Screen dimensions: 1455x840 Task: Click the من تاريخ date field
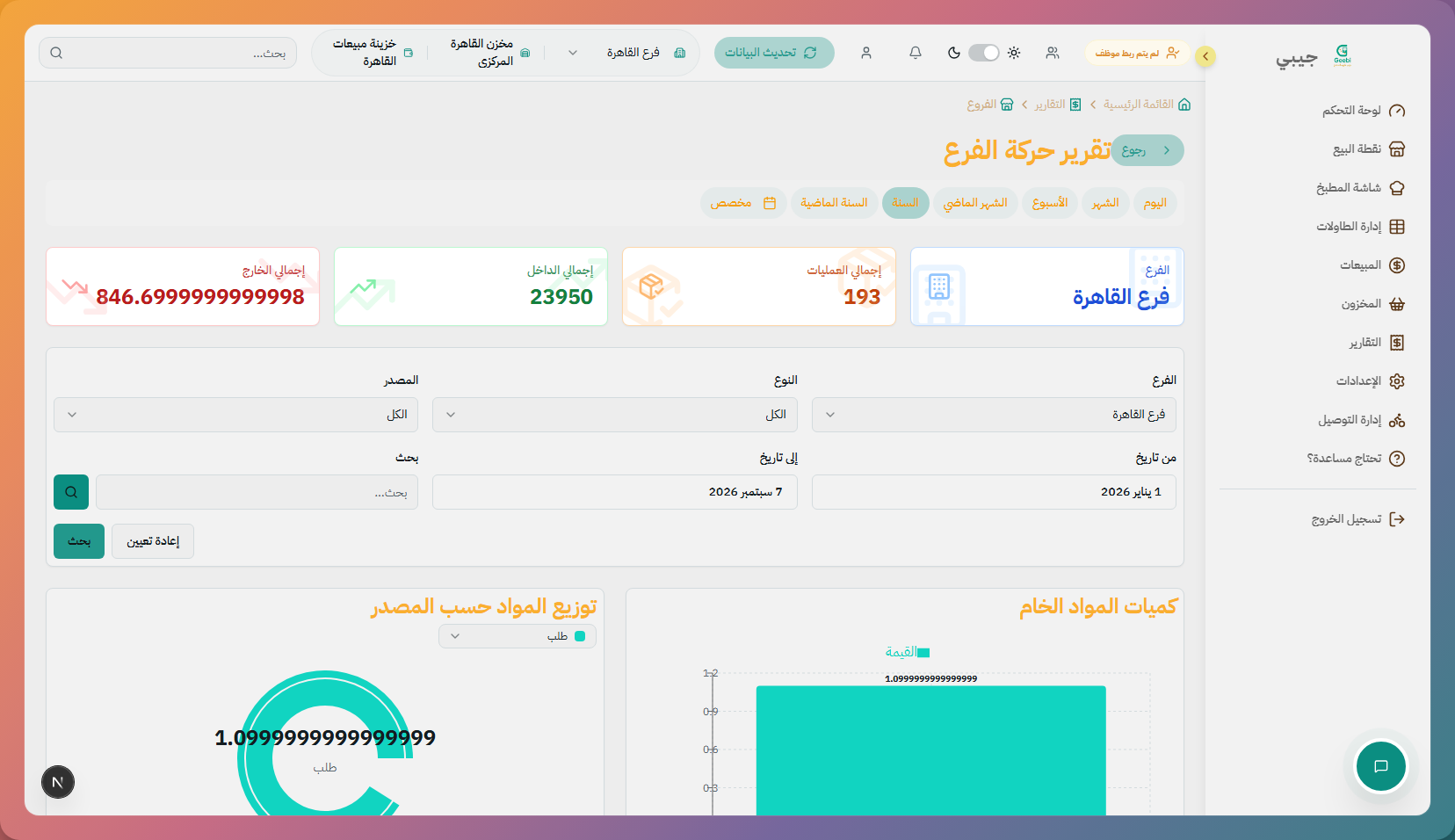pyautogui.click(x=994, y=492)
